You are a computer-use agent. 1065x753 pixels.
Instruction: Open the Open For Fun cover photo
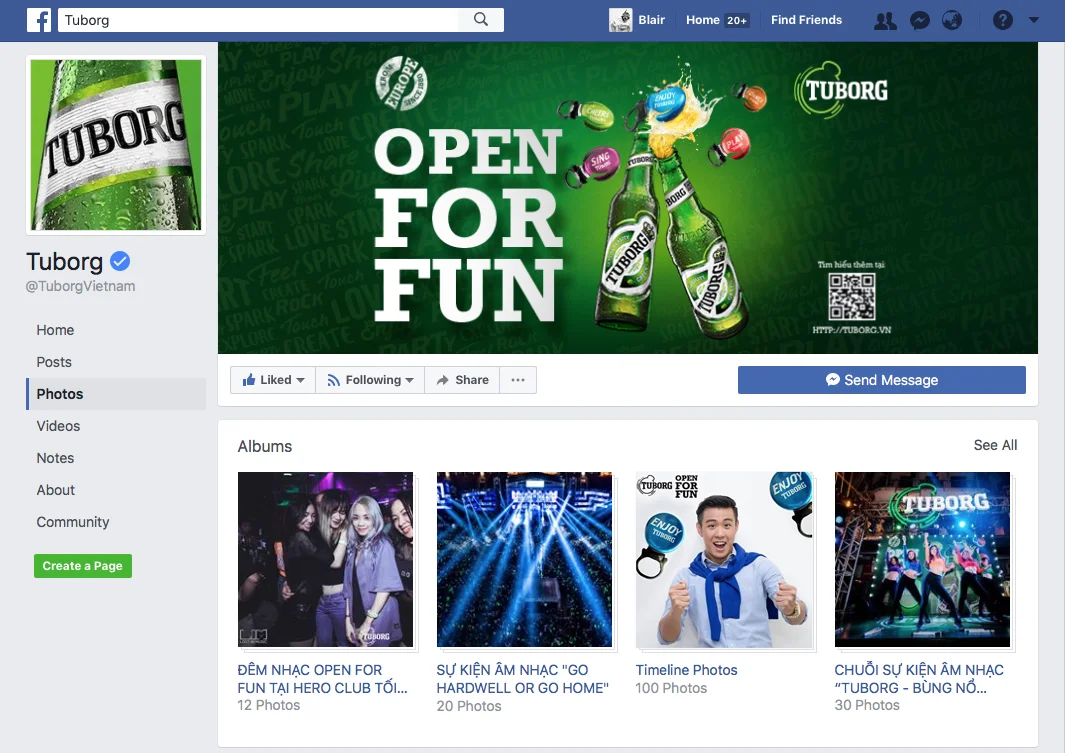coord(628,198)
